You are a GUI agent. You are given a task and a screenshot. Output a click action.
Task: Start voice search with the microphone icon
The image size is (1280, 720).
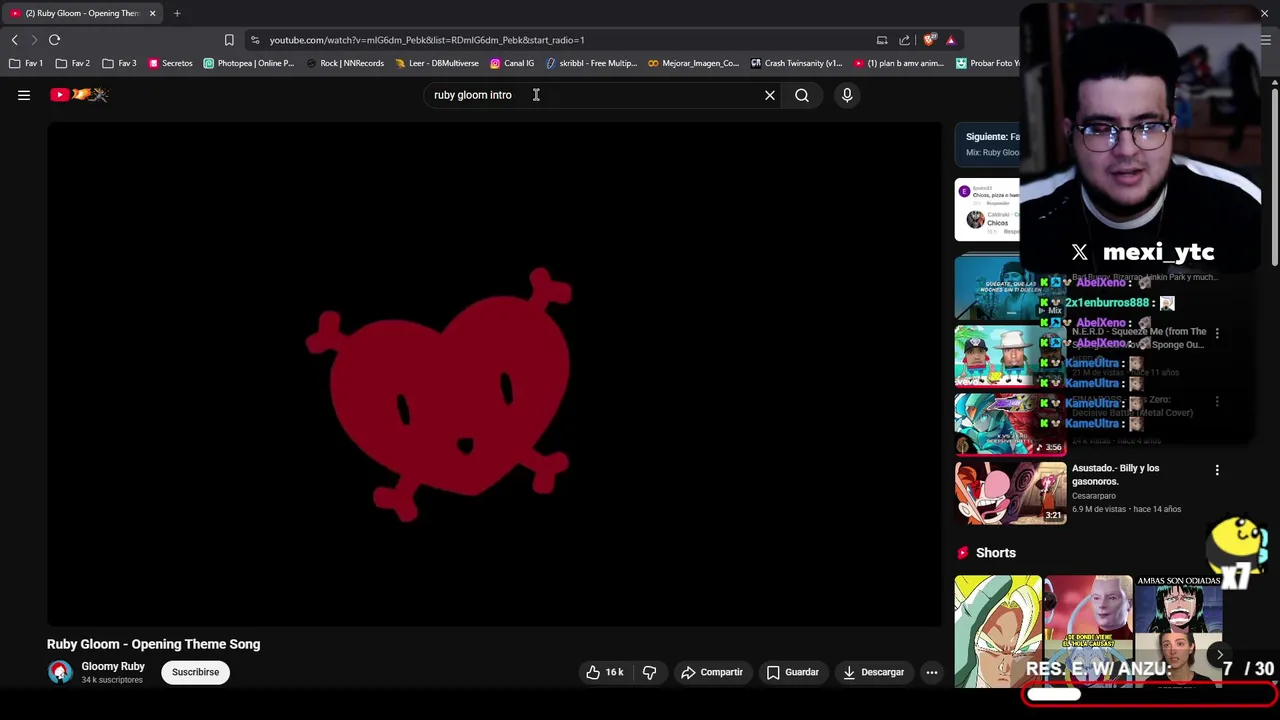coord(847,95)
